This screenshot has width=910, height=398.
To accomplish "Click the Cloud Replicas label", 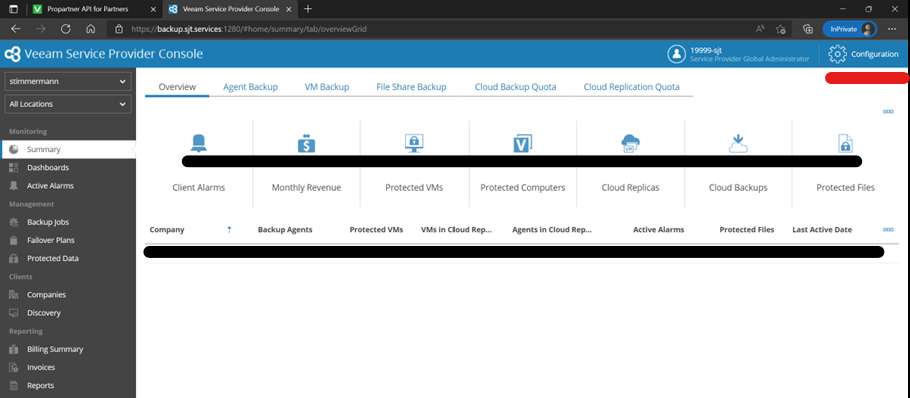I will pyautogui.click(x=630, y=188).
